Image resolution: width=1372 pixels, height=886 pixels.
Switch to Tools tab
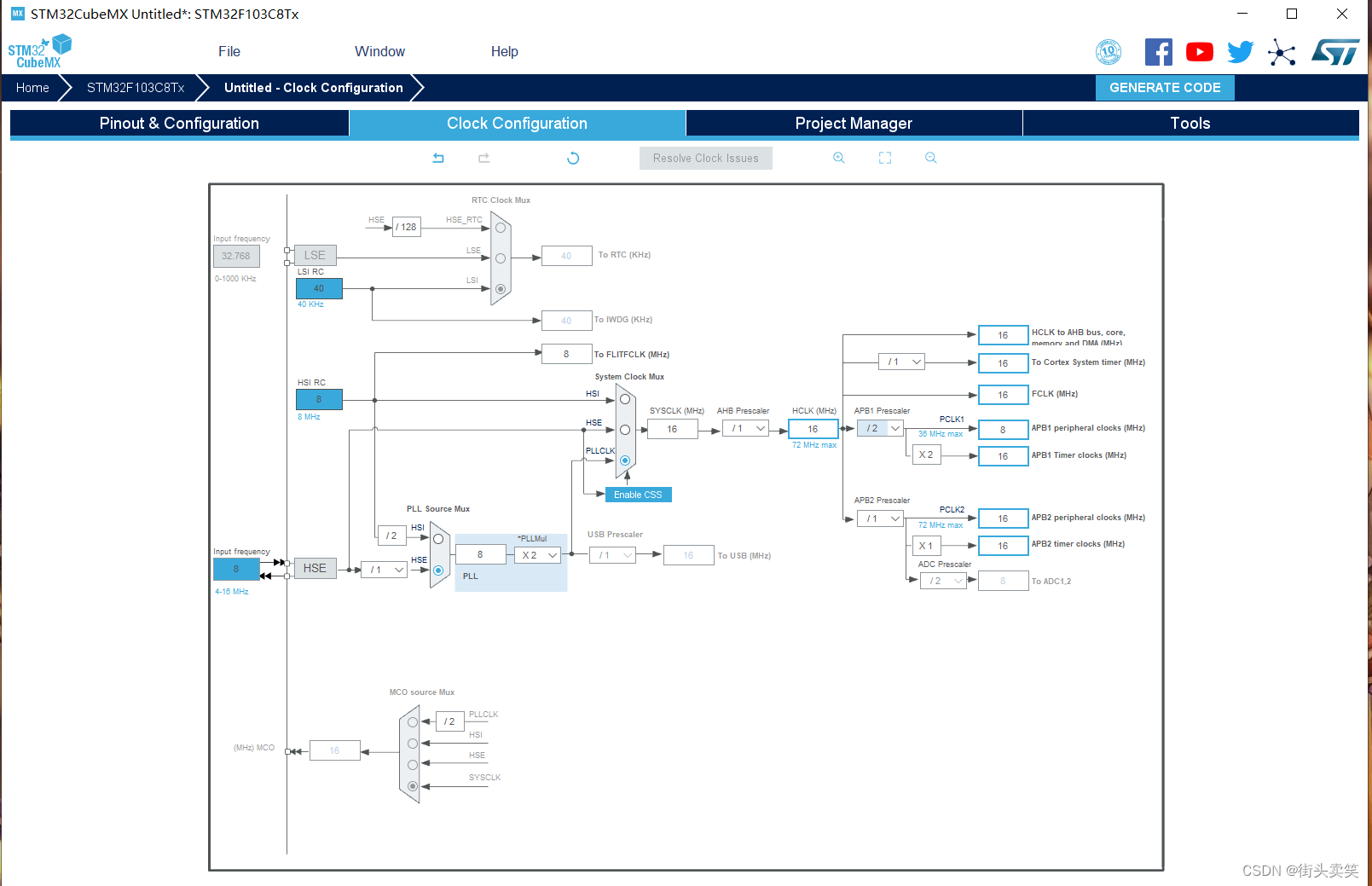click(x=1190, y=124)
